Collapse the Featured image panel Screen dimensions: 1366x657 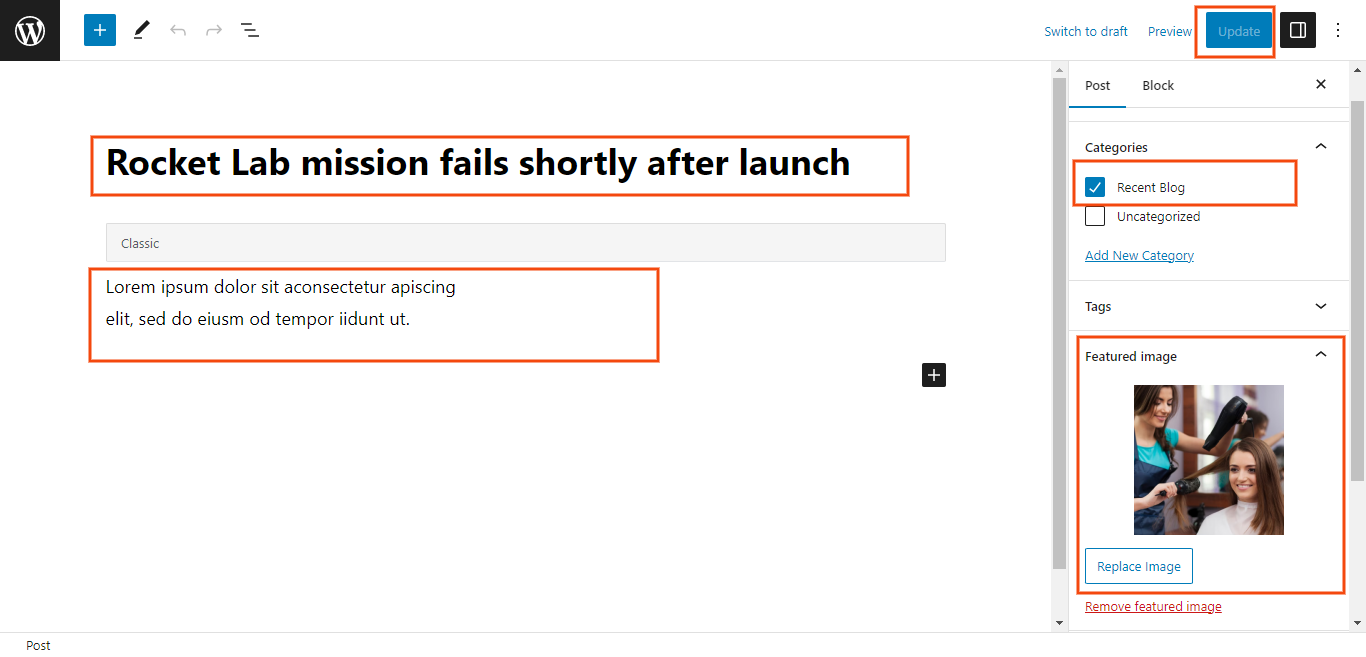1321,355
